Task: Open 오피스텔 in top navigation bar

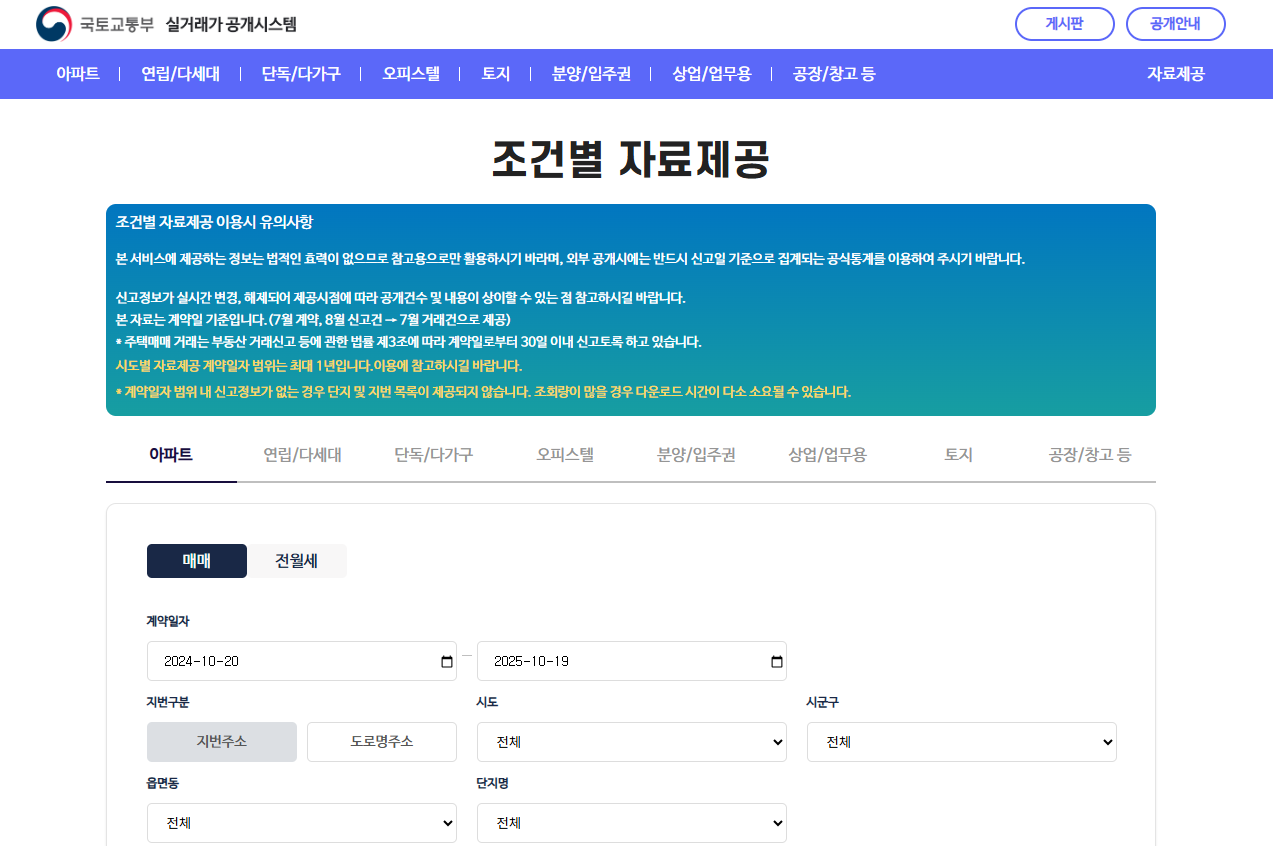Action: [411, 74]
